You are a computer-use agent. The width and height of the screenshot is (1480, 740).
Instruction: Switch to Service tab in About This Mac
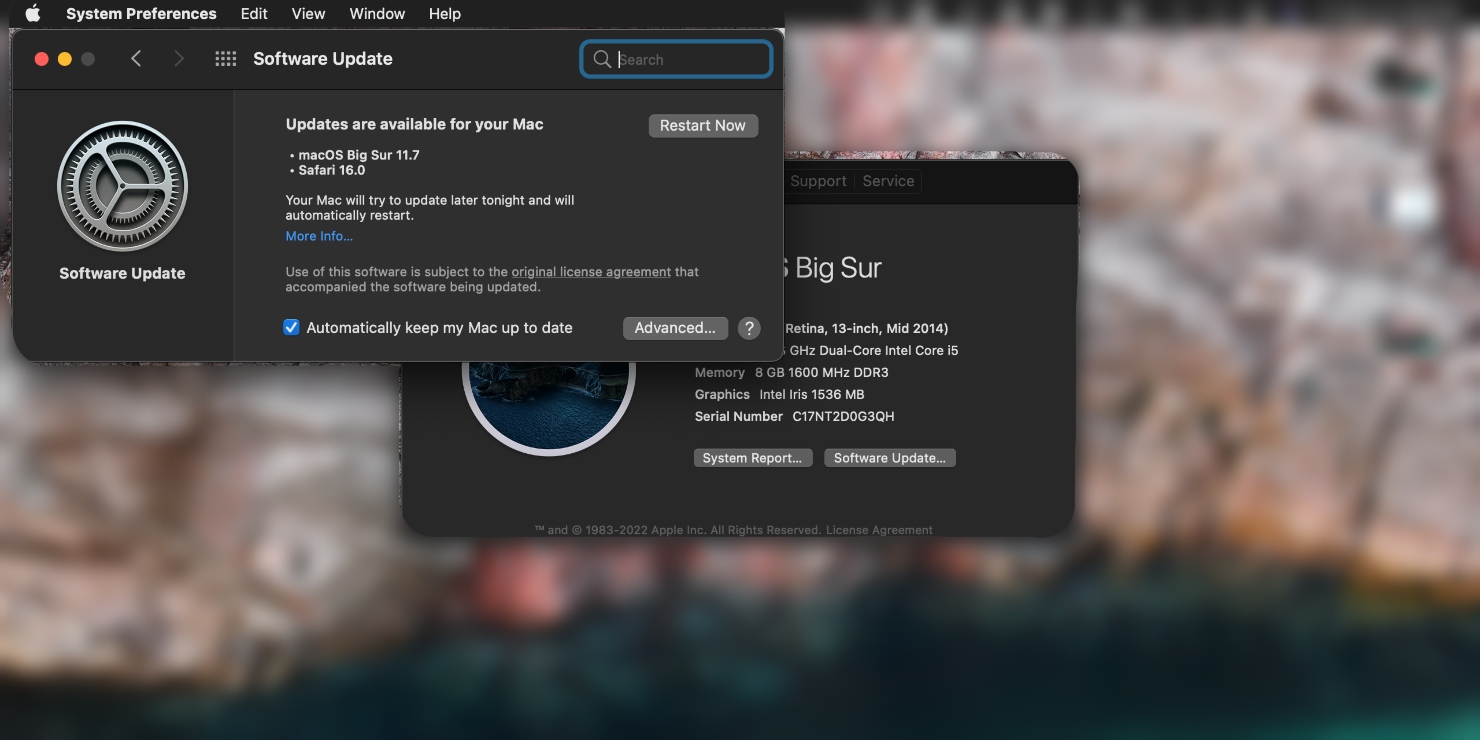888,181
